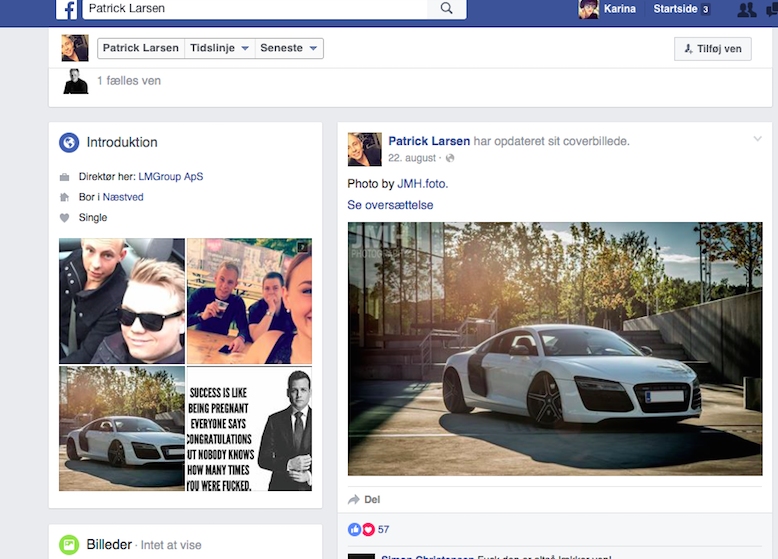Open the friend requests icon

tap(746, 9)
